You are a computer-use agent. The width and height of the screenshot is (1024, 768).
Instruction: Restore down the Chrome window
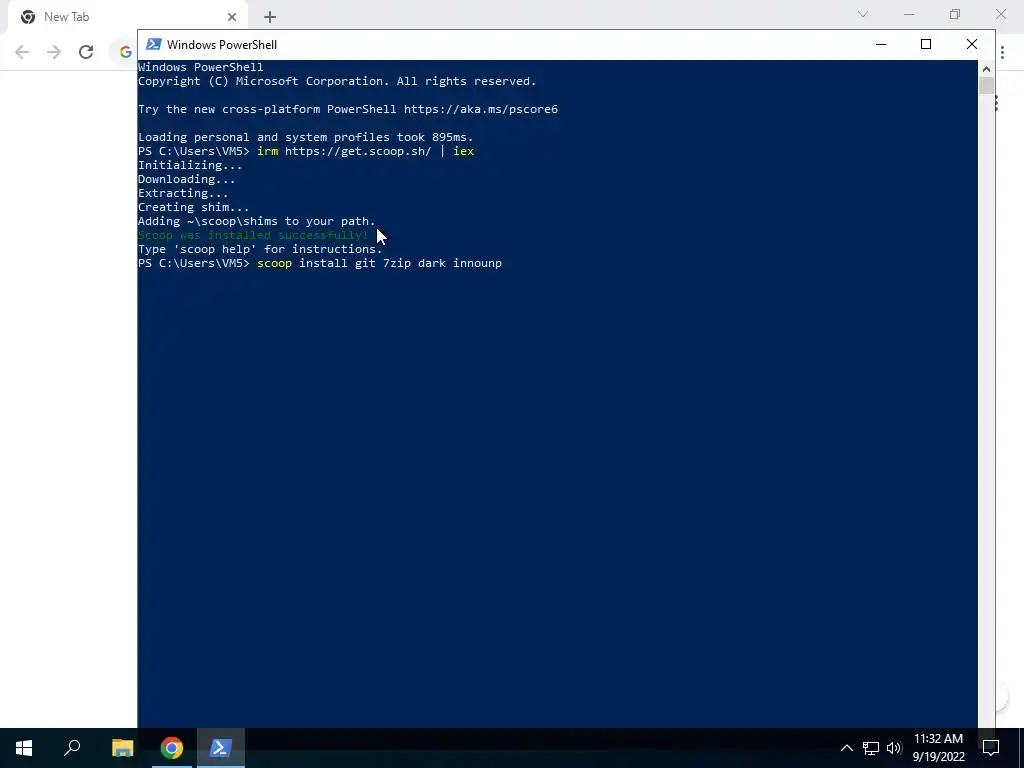955,14
